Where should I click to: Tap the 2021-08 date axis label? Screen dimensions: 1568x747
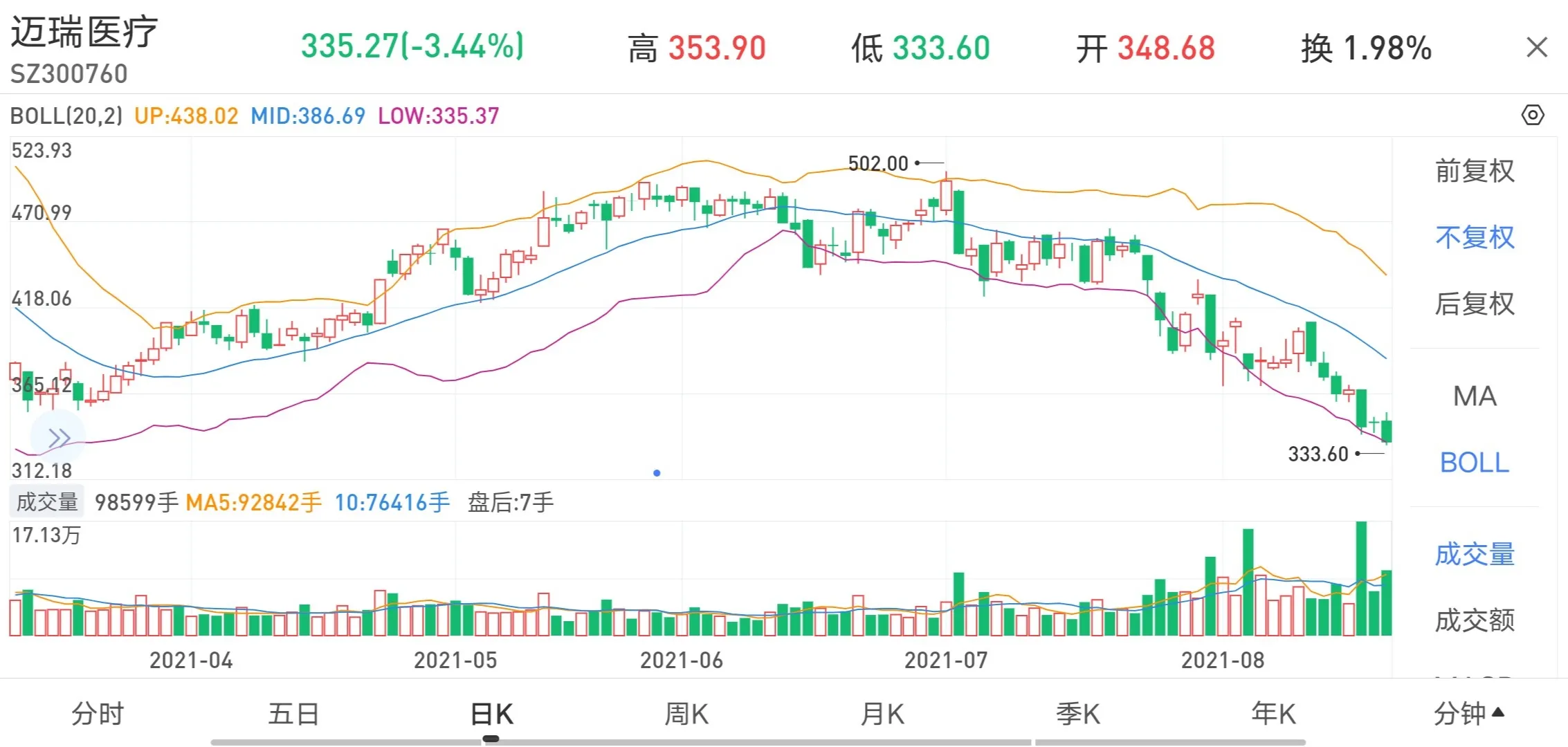(1223, 660)
